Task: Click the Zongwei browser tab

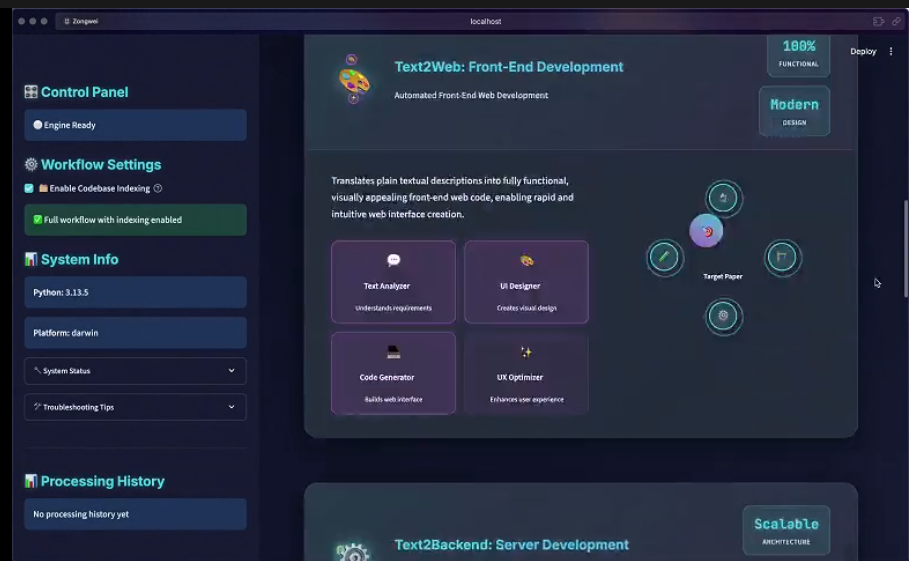Action: tap(81, 21)
